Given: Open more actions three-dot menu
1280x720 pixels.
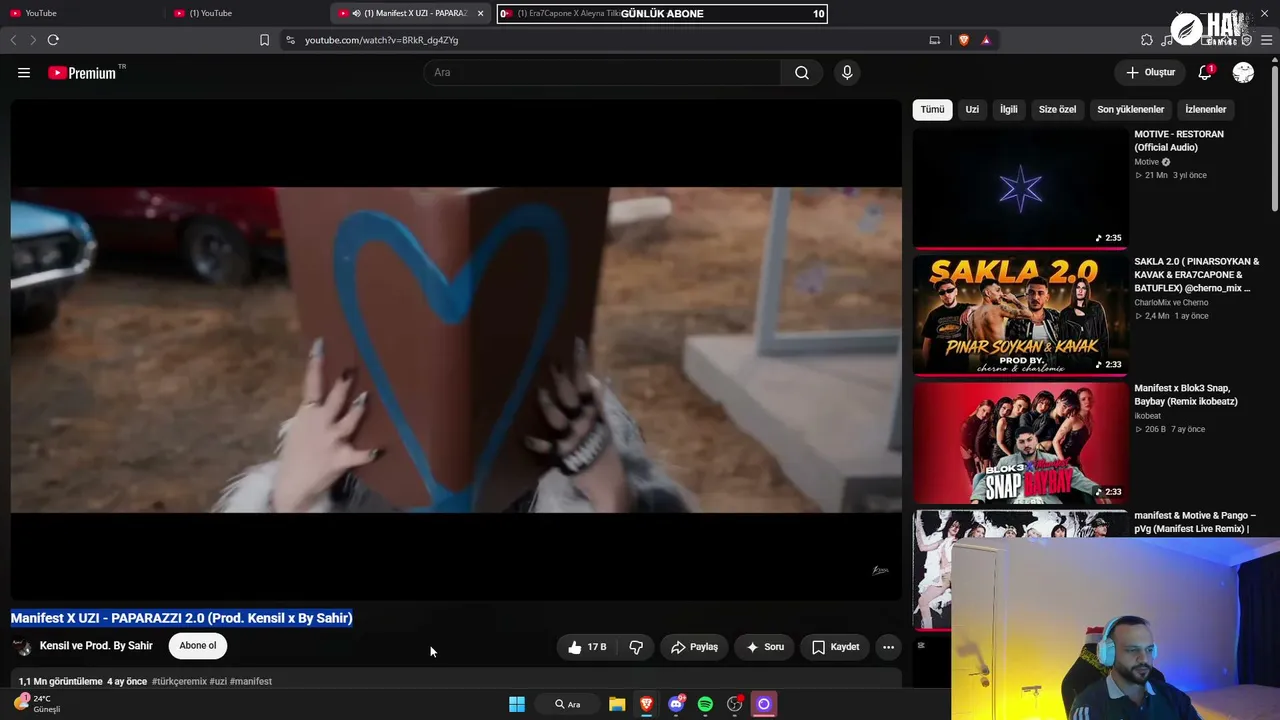Looking at the screenshot, I should pos(888,647).
